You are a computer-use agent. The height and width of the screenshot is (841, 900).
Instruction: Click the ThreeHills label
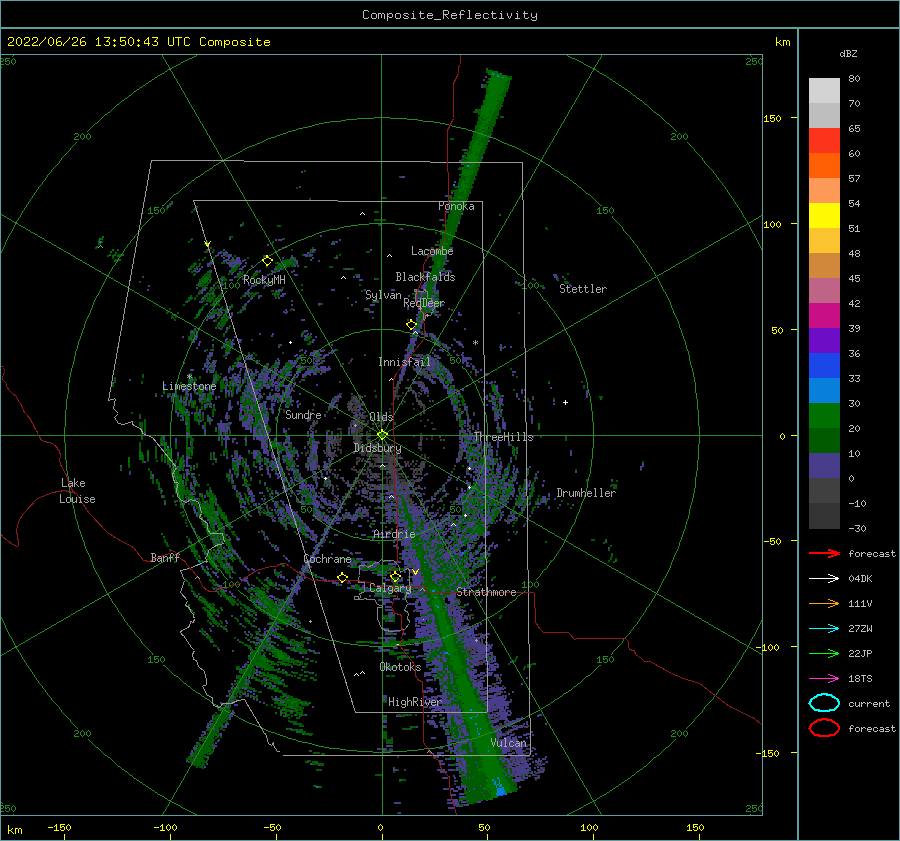[503, 437]
